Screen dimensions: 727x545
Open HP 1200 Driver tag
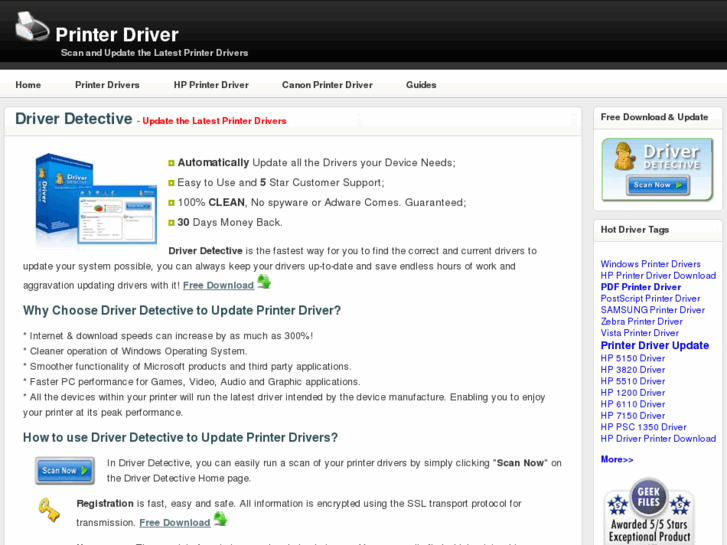tap(633, 393)
